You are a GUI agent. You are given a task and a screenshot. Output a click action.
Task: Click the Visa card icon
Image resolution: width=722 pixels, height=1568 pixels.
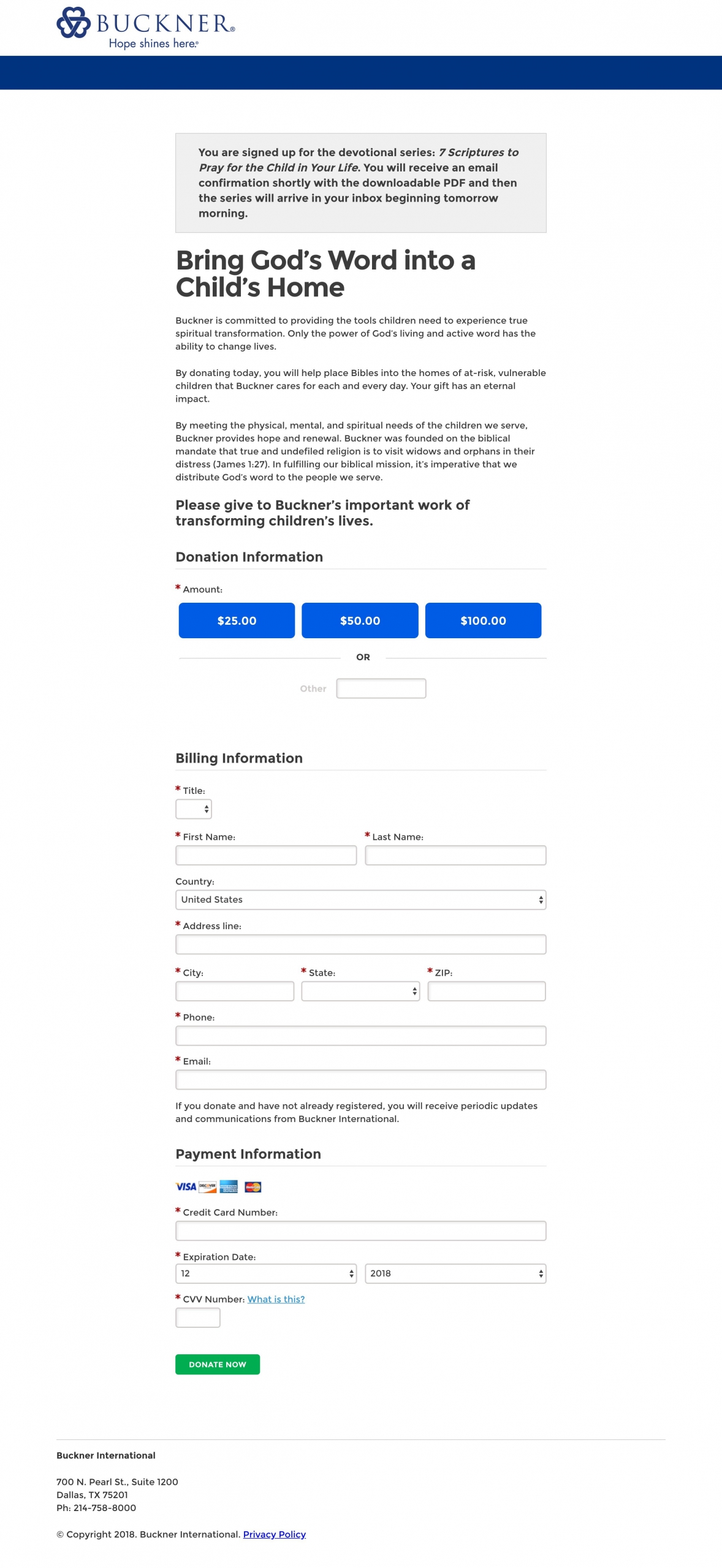pos(186,1186)
